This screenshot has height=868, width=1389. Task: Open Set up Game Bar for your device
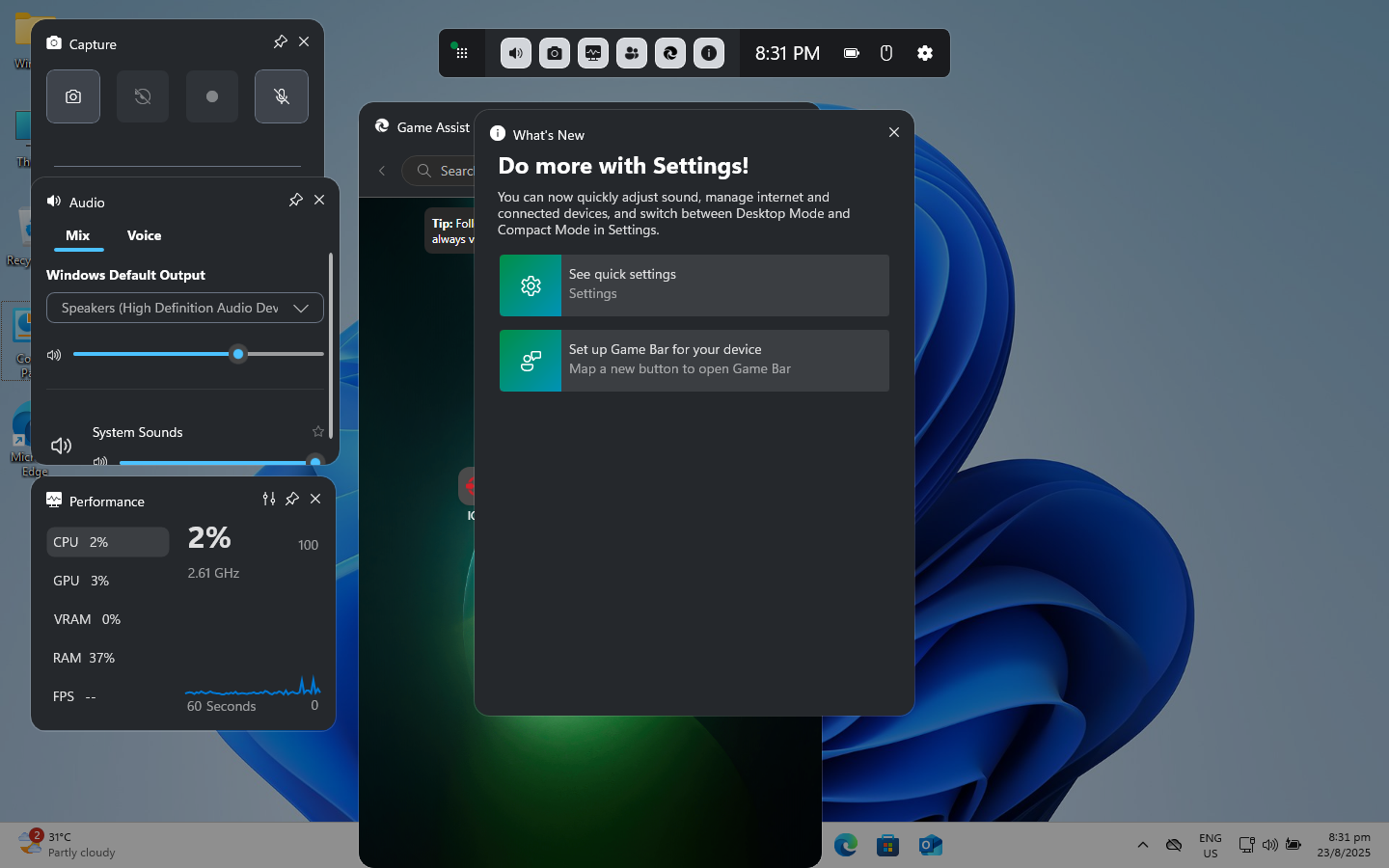694,361
